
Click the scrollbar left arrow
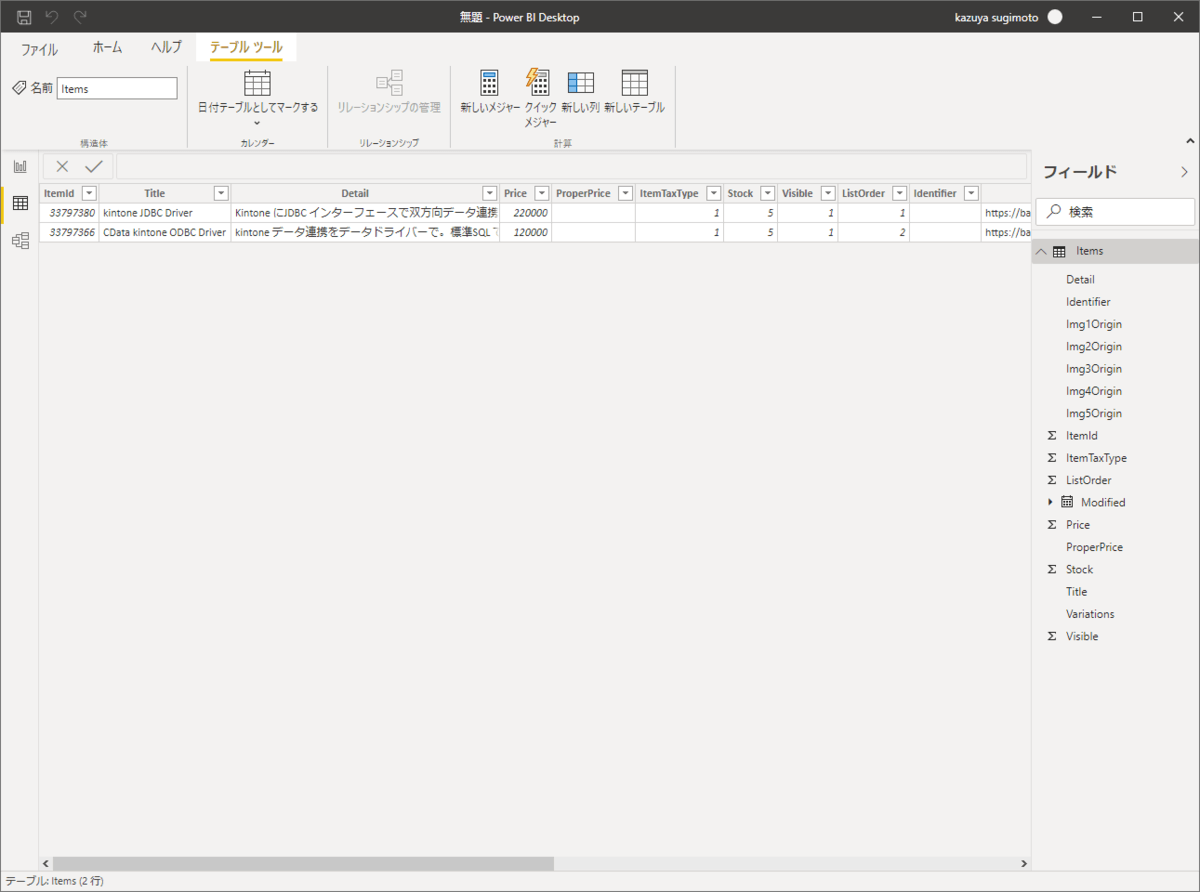(x=45, y=863)
